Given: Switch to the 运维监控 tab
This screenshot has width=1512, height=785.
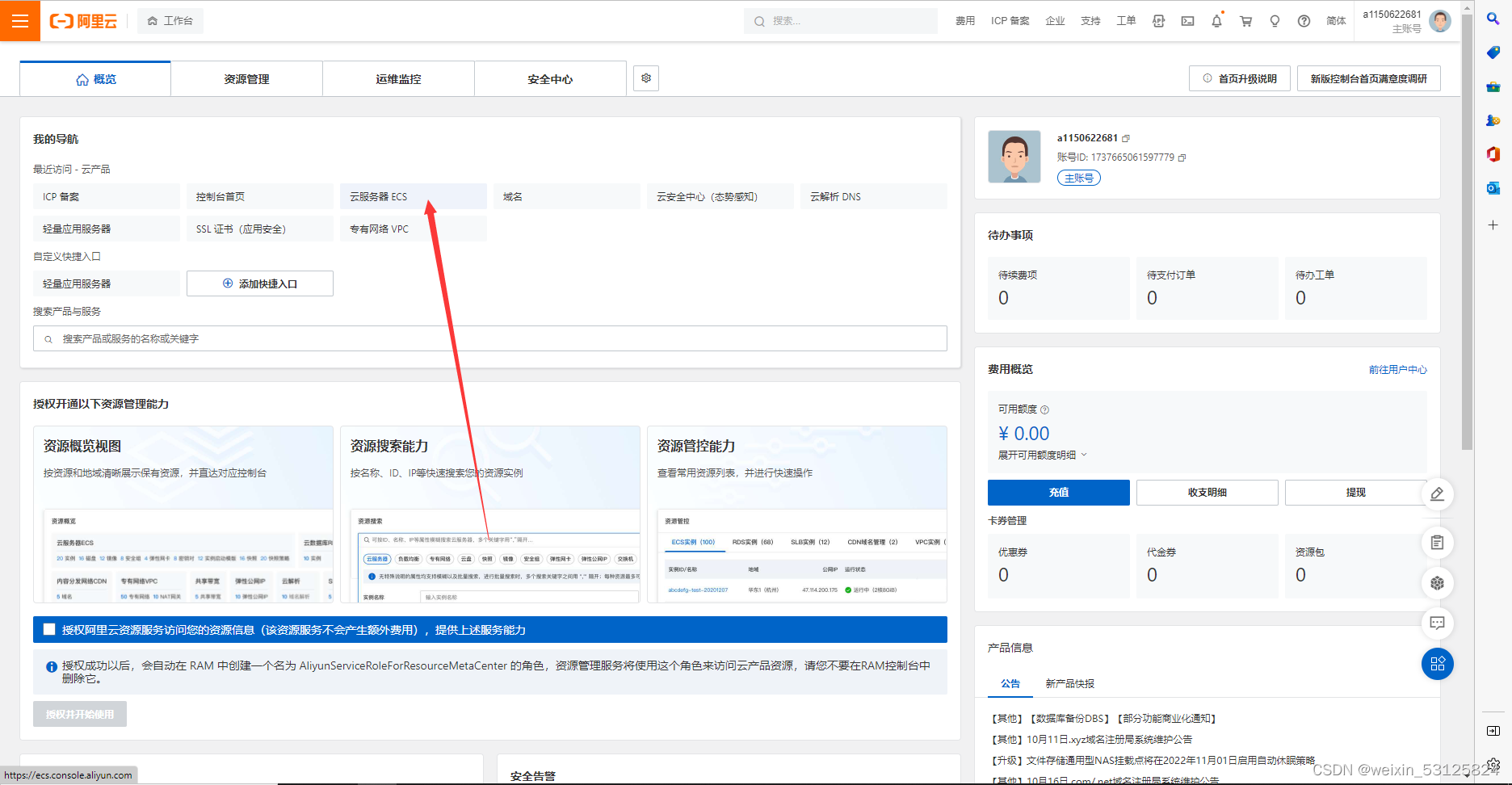Looking at the screenshot, I should [x=398, y=79].
